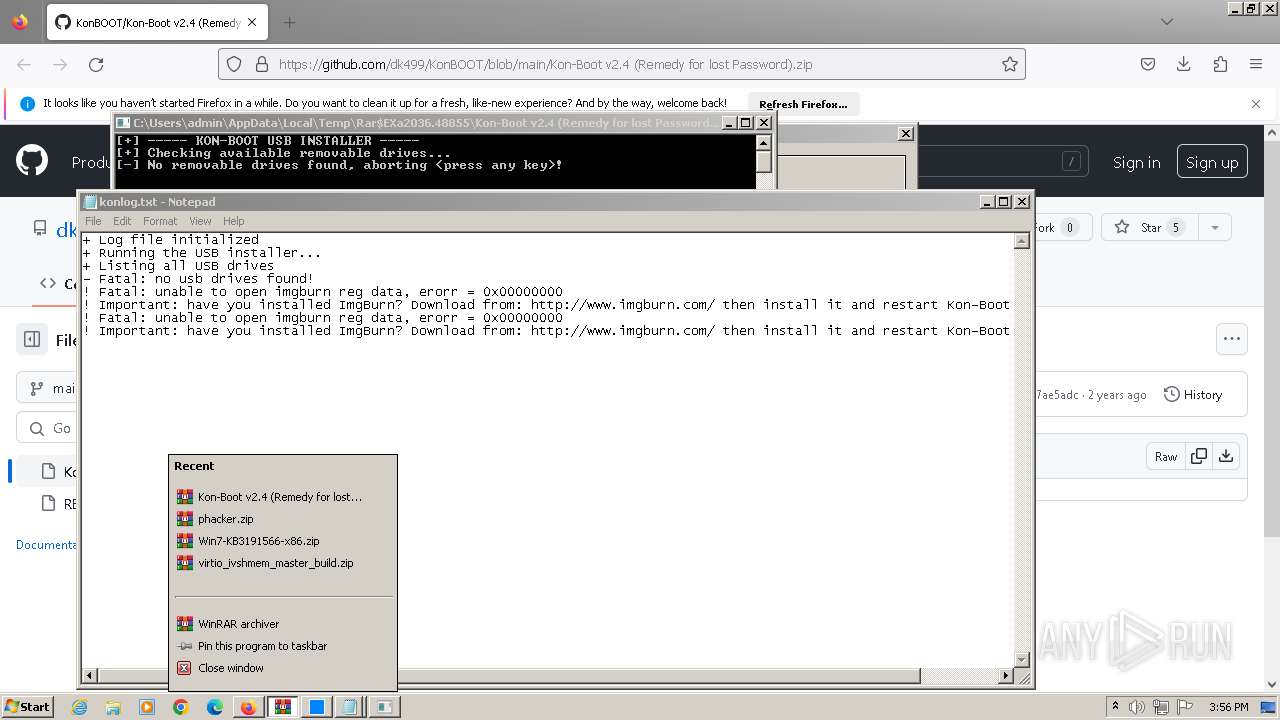The width and height of the screenshot is (1280, 720).
Task: Show hidden system tray icons
Action: 1115,707
